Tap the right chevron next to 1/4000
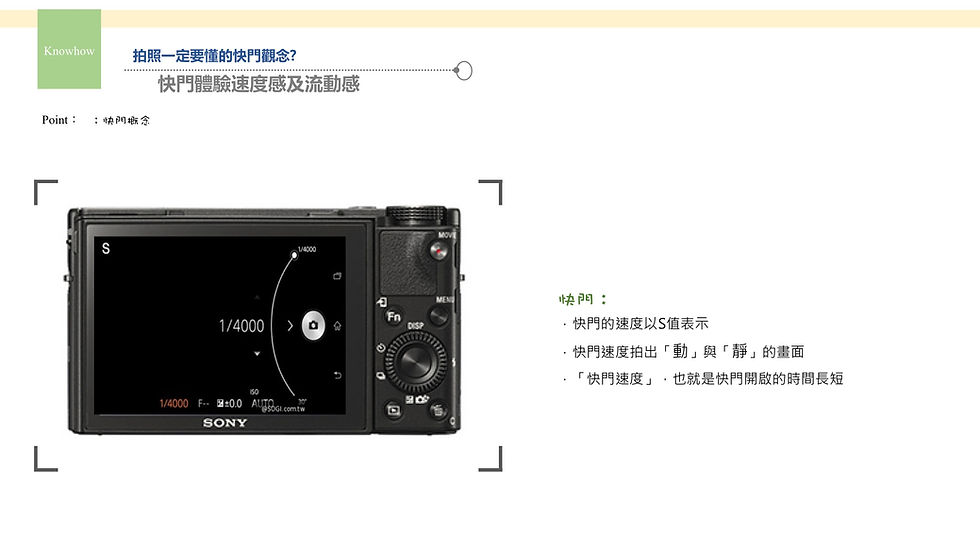Screen dimensions: 980x551 pyautogui.click(x=290, y=325)
